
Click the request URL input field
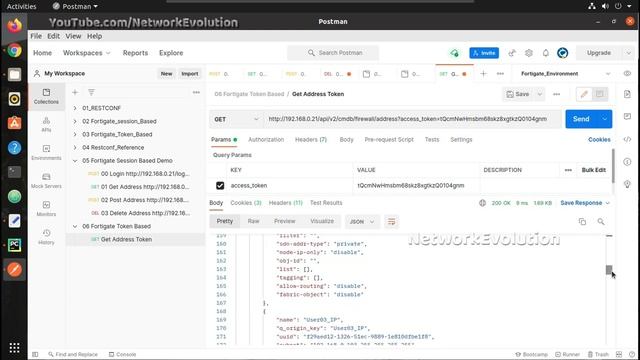click(x=412, y=119)
